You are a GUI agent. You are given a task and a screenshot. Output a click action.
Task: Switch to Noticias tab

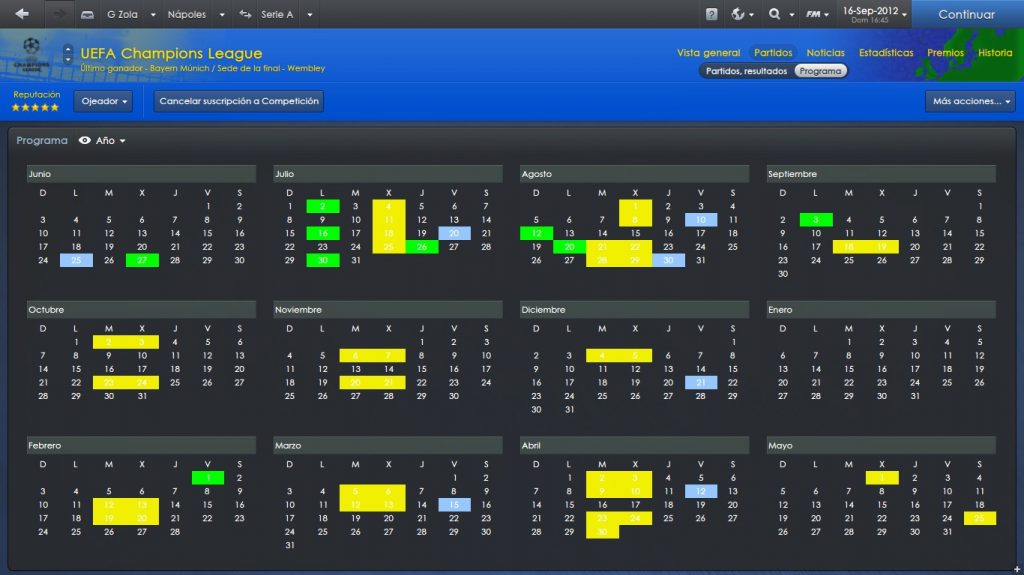(825, 53)
